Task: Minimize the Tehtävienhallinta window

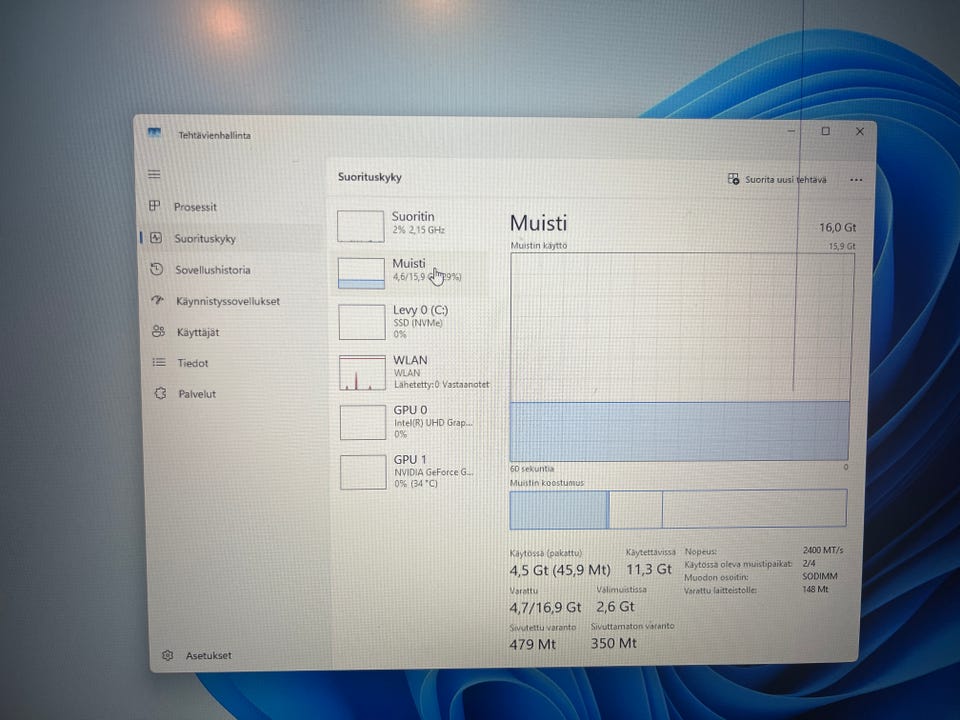Action: pos(792,130)
